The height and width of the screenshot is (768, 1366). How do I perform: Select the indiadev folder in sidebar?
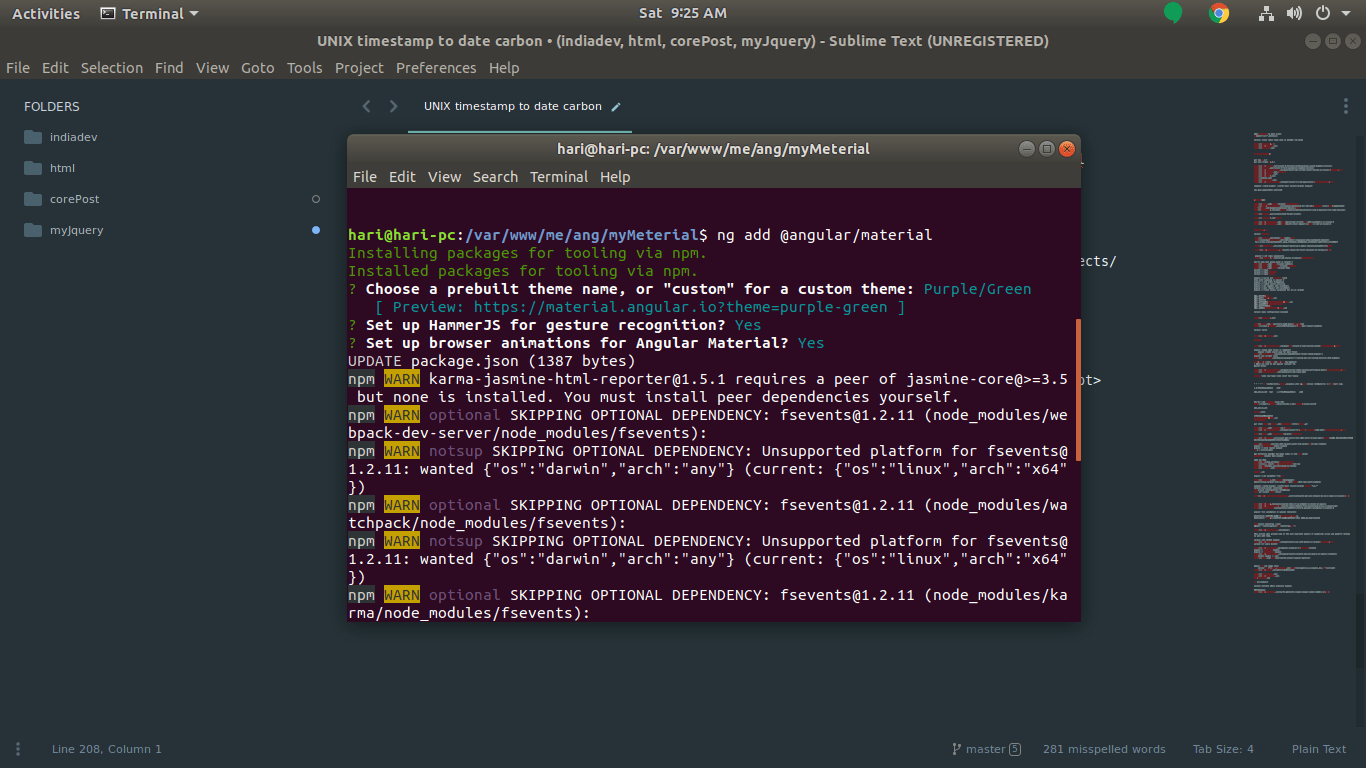click(73, 137)
